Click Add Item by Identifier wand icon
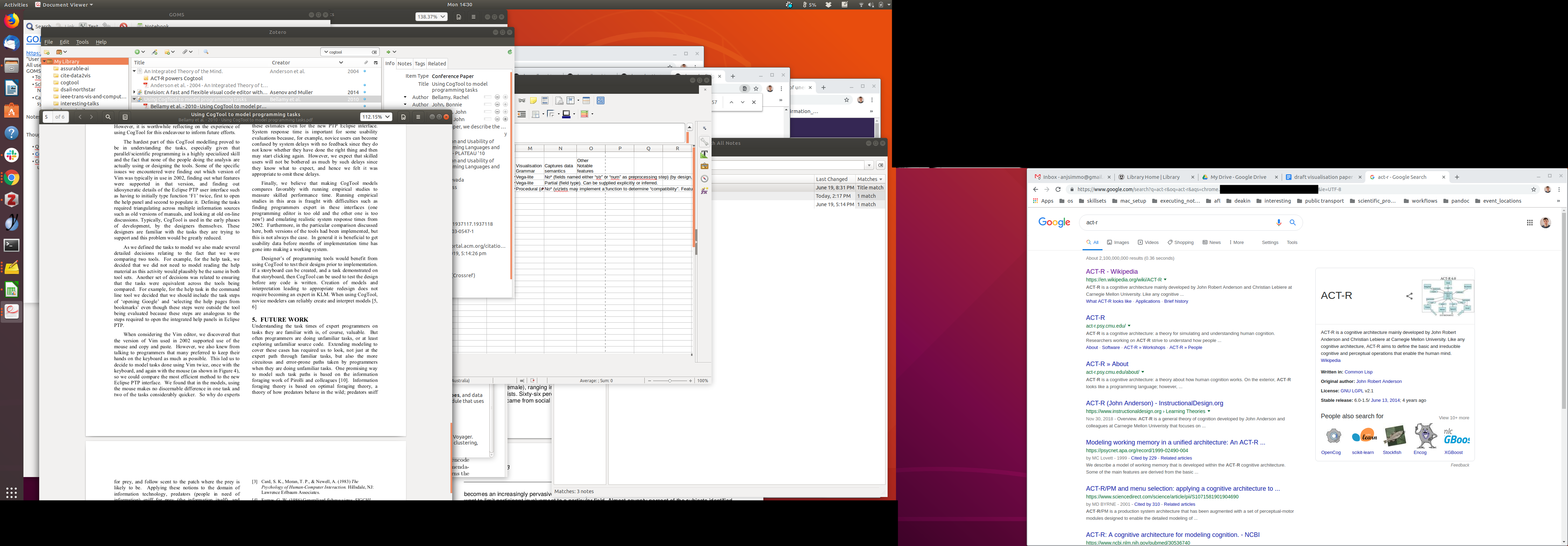This screenshot has width=1568, height=546. coord(155,52)
